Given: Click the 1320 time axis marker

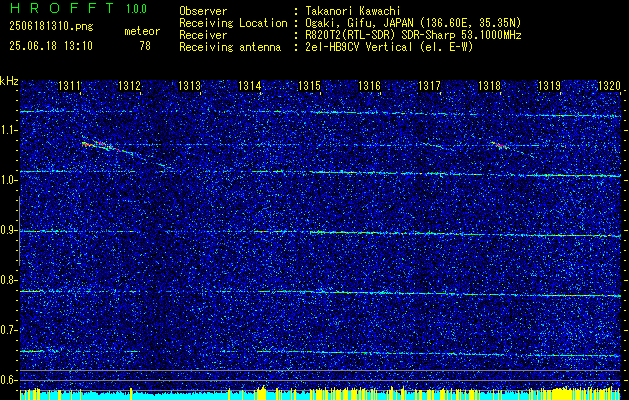Looking at the screenshot, I should (609, 85).
